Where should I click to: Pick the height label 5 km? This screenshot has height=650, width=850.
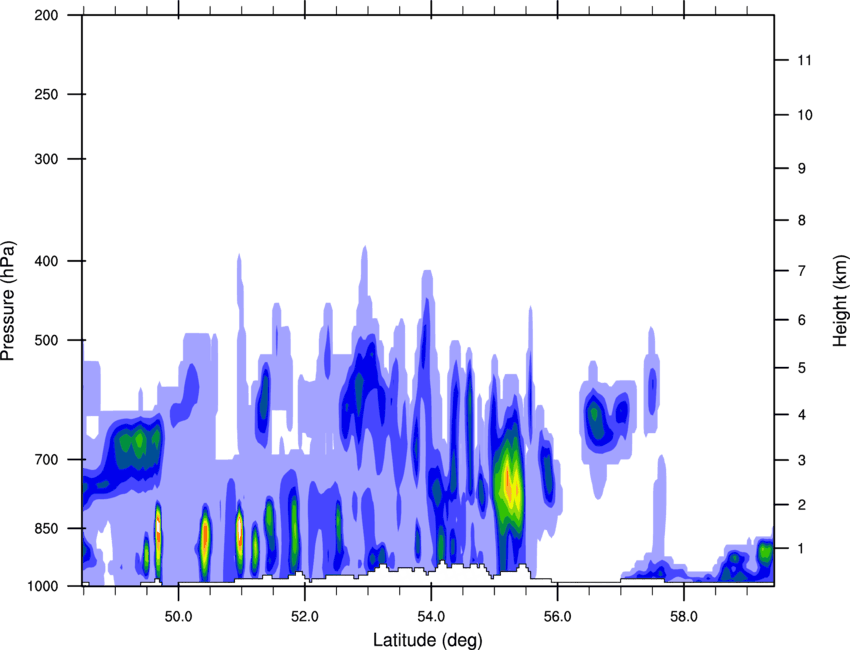pyautogui.click(x=801, y=368)
